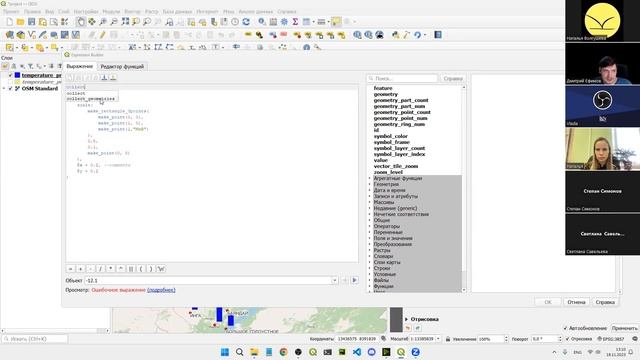Toggle OSM Standard layer visibility

(11, 88)
